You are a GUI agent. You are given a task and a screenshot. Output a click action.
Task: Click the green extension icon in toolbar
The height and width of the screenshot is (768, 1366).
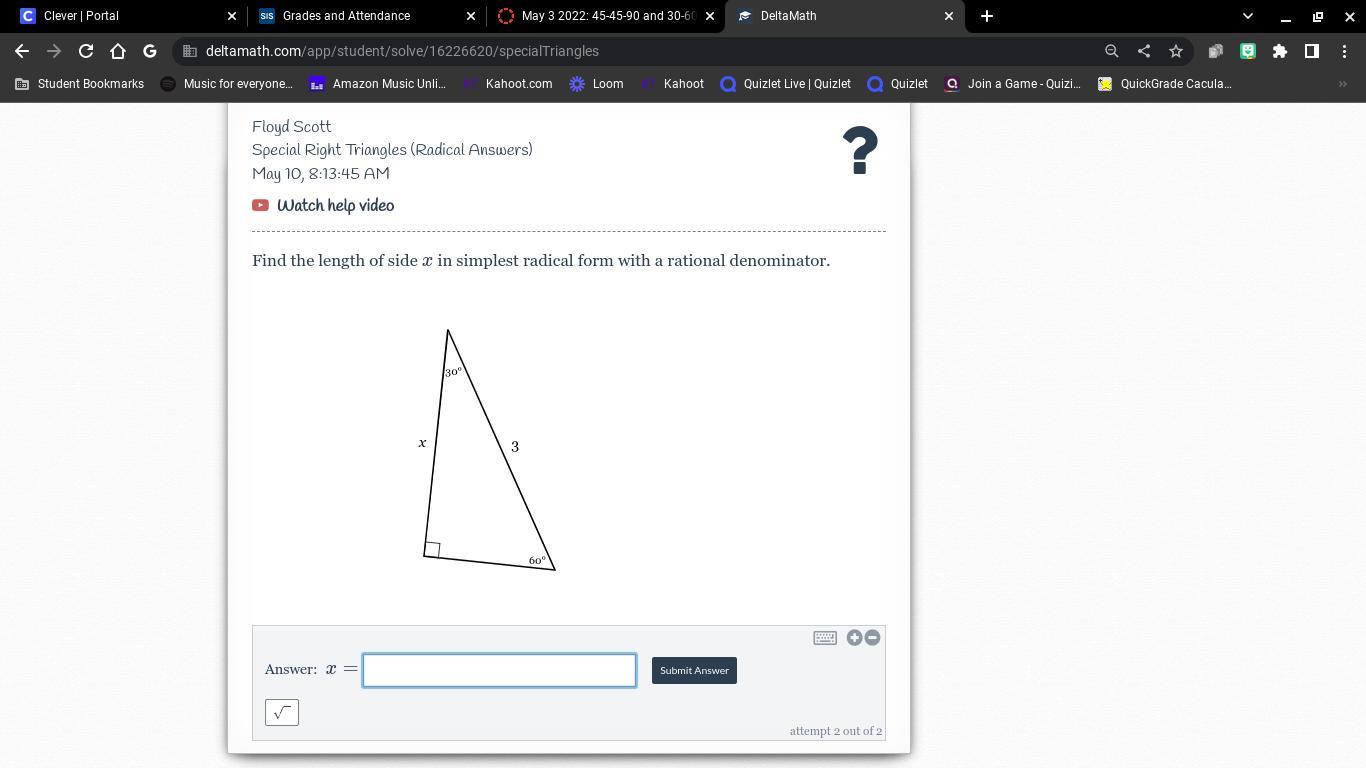[1247, 51]
